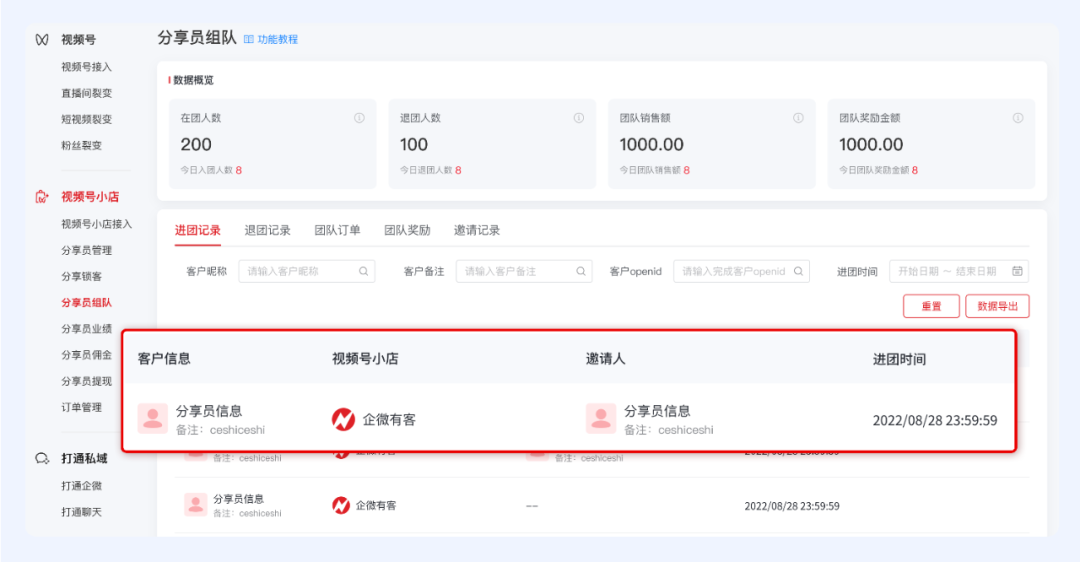Click info icon on 在团人数 card
The image size is (1080, 562).
coord(359,118)
